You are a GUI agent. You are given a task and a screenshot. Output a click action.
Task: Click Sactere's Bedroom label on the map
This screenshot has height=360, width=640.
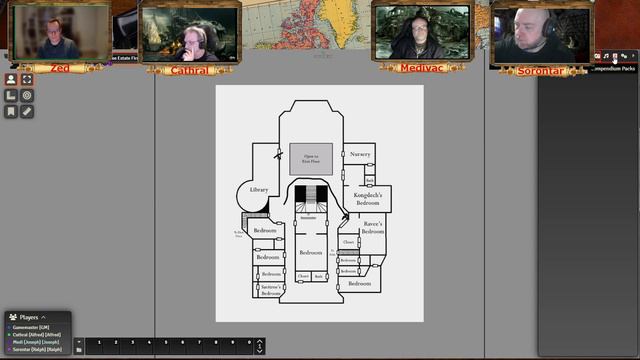click(x=271, y=290)
